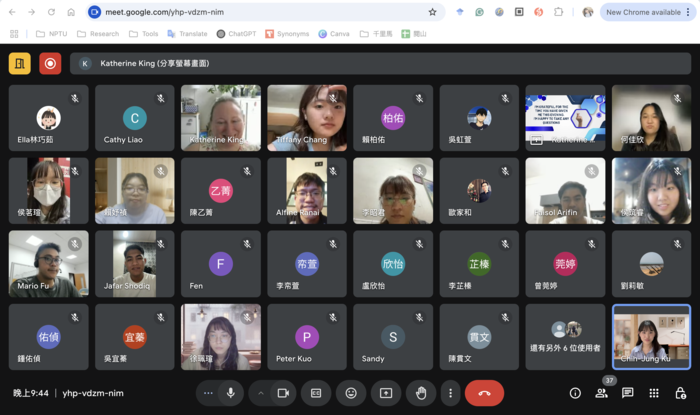Click Katherine King screen sharing banner

[x=380, y=63]
